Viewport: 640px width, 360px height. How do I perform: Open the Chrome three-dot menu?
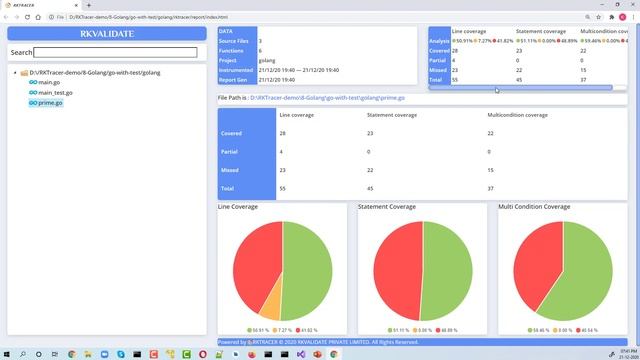pyautogui.click(x=633, y=17)
